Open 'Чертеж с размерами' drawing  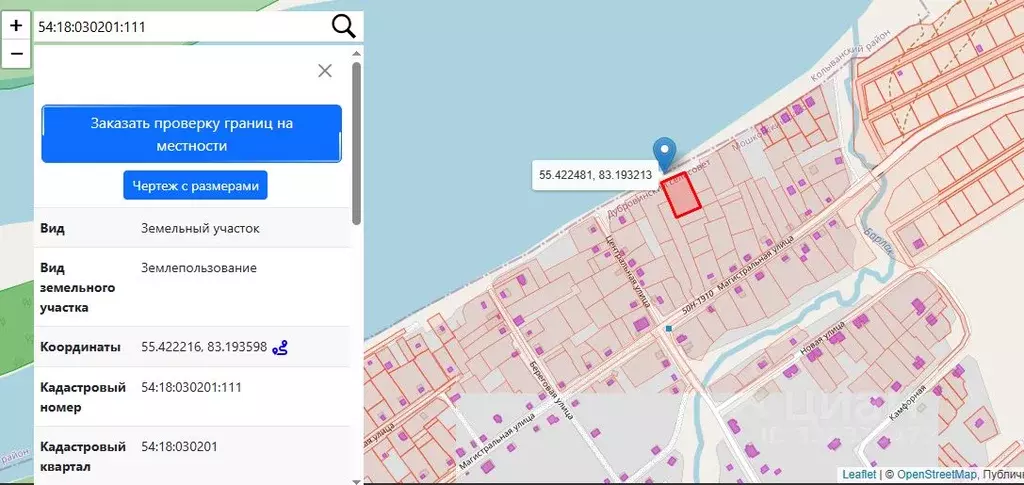196,185
